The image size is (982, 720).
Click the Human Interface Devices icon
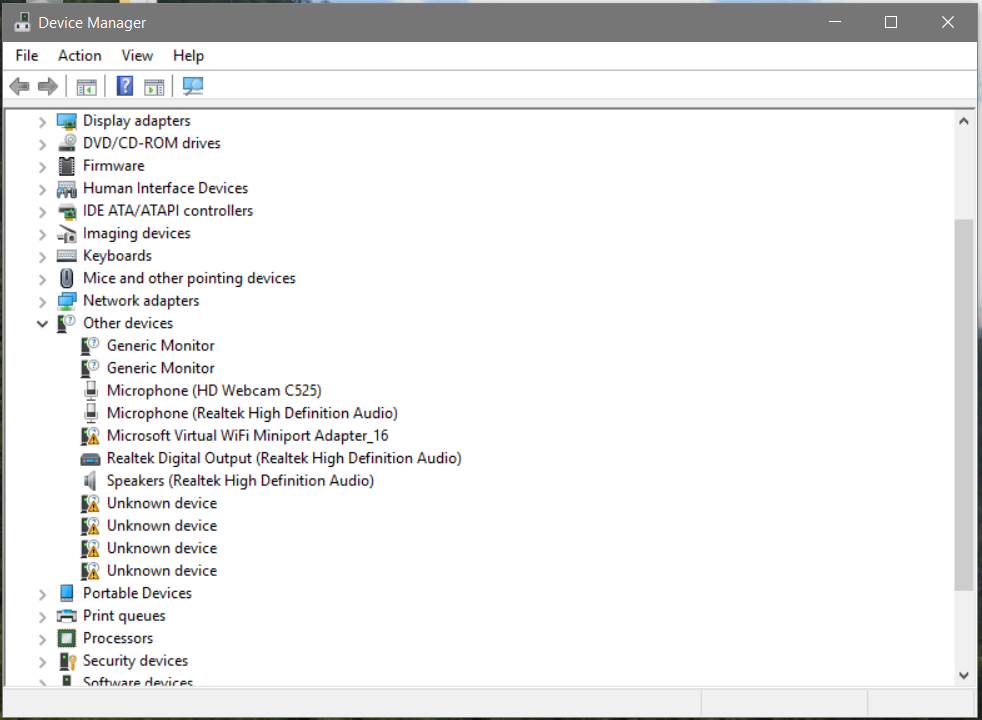[66, 188]
